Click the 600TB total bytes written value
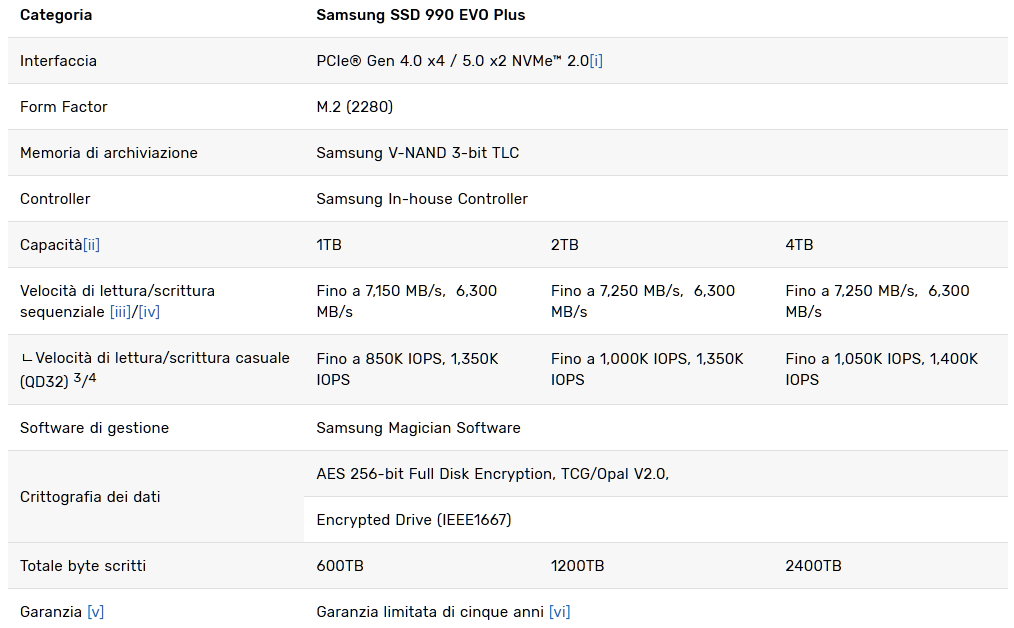This screenshot has width=1014, height=628. pos(340,566)
